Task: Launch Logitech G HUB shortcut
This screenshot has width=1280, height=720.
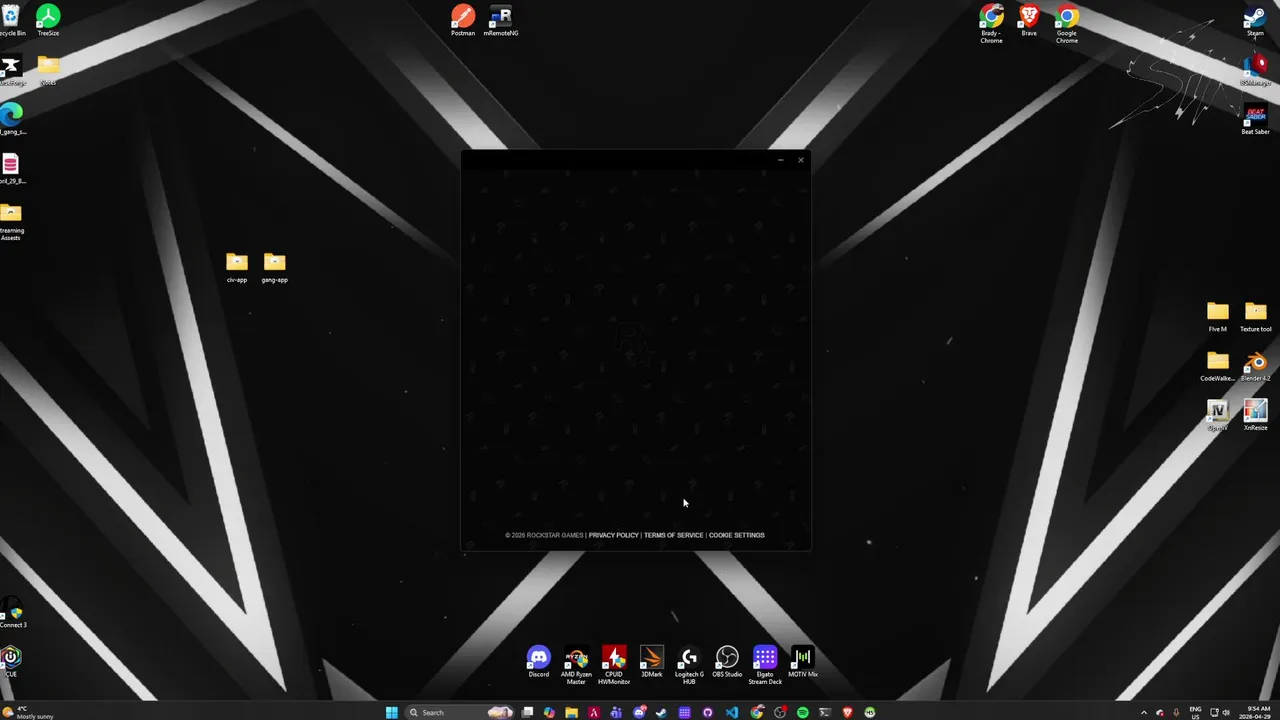Action: [689, 665]
